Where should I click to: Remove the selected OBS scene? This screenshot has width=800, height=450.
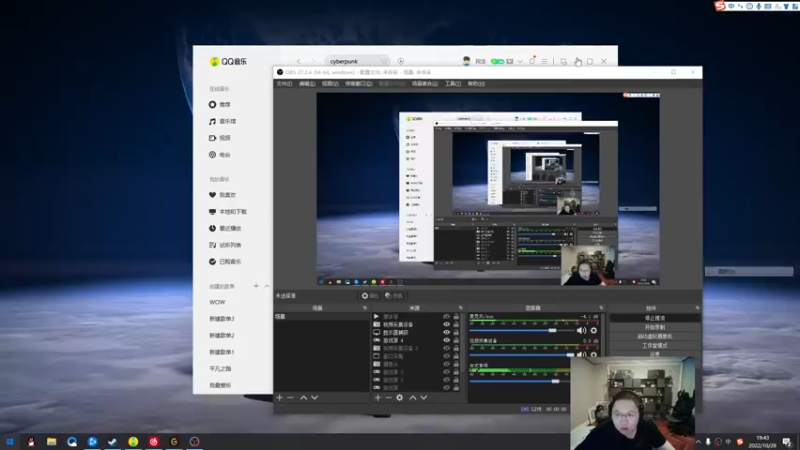290,397
